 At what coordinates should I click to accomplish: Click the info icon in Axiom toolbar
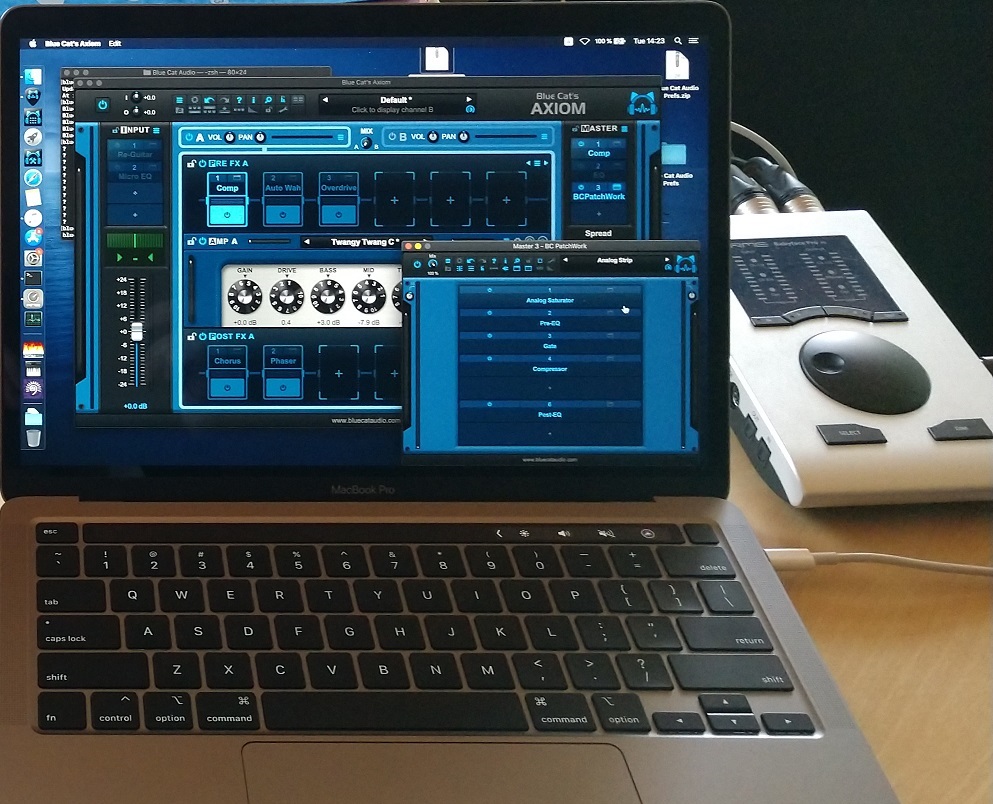point(253,100)
